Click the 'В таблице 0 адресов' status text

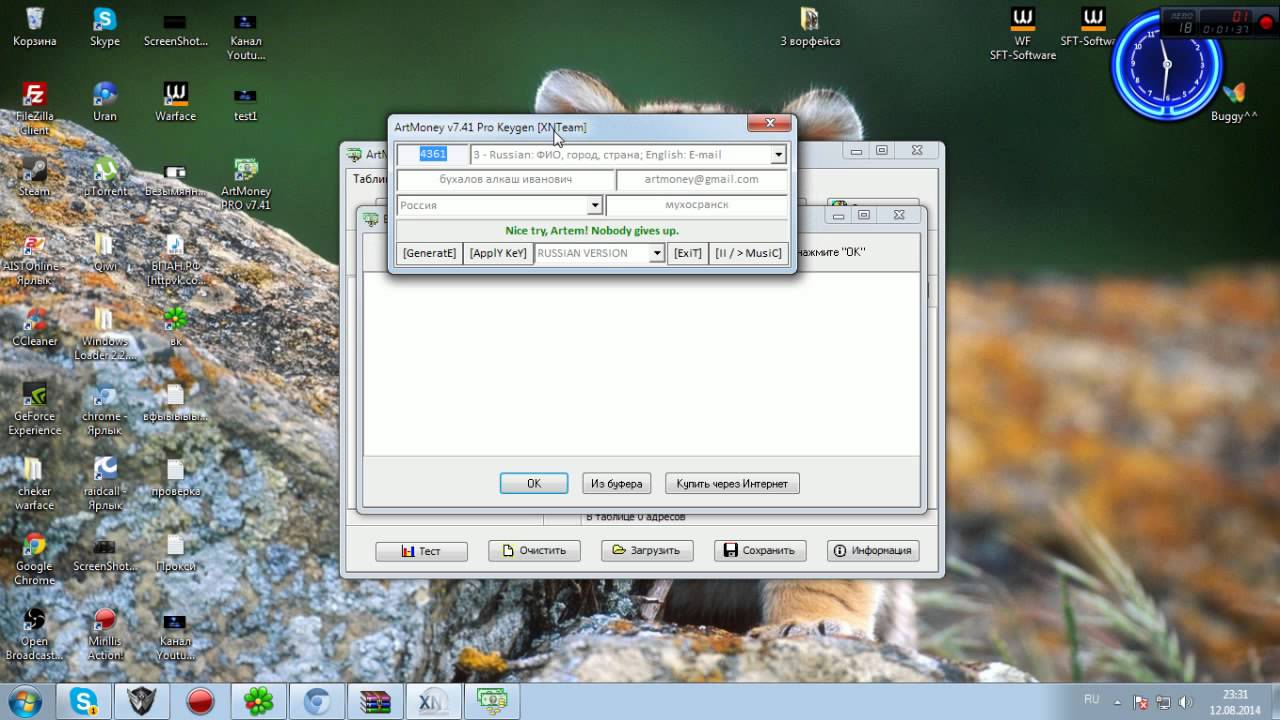click(635, 517)
